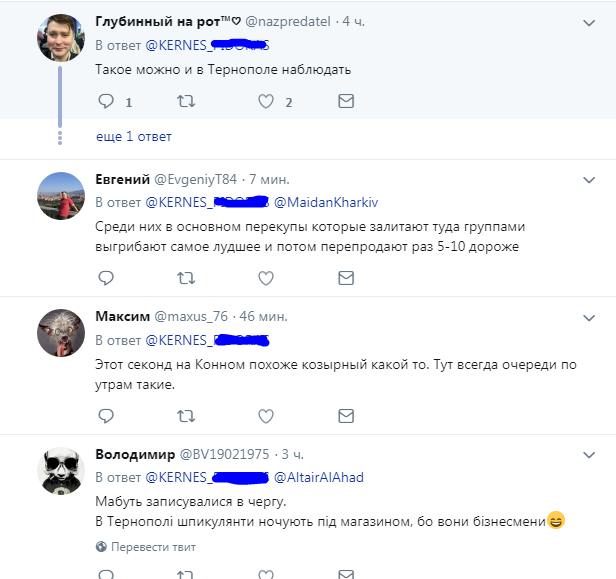Share Евгений's tweet by message icon
Image resolution: width=616 pixels, height=579 pixels.
pos(346,277)
